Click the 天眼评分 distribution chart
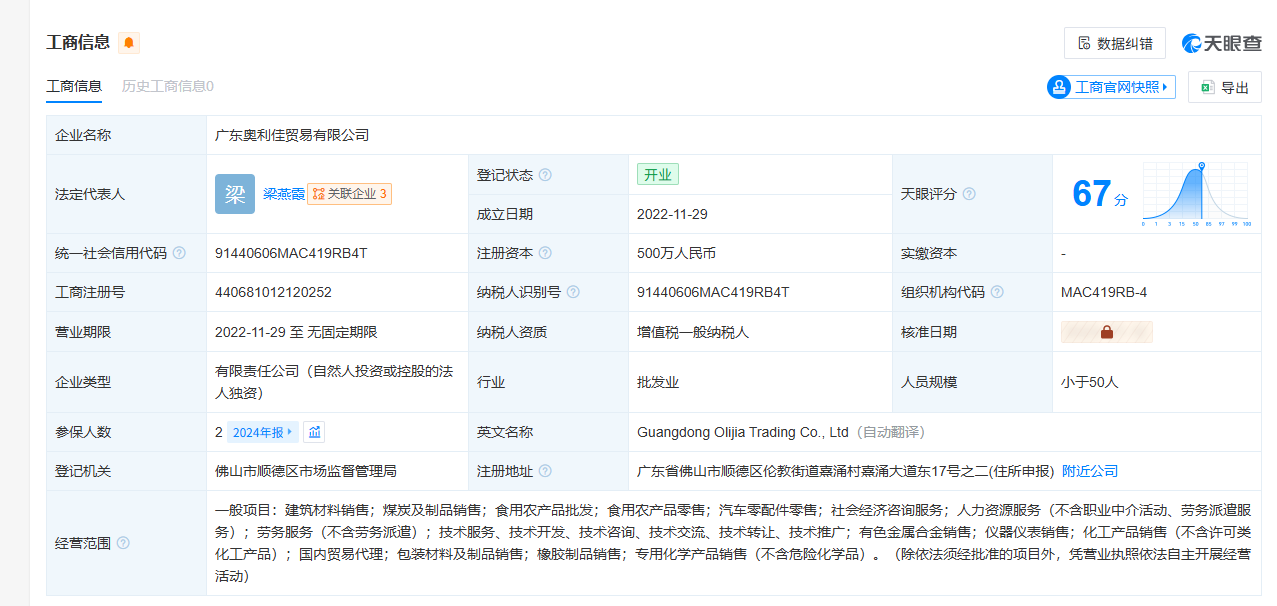This screenshot has height=606, width=1277. coord(1196,194)
